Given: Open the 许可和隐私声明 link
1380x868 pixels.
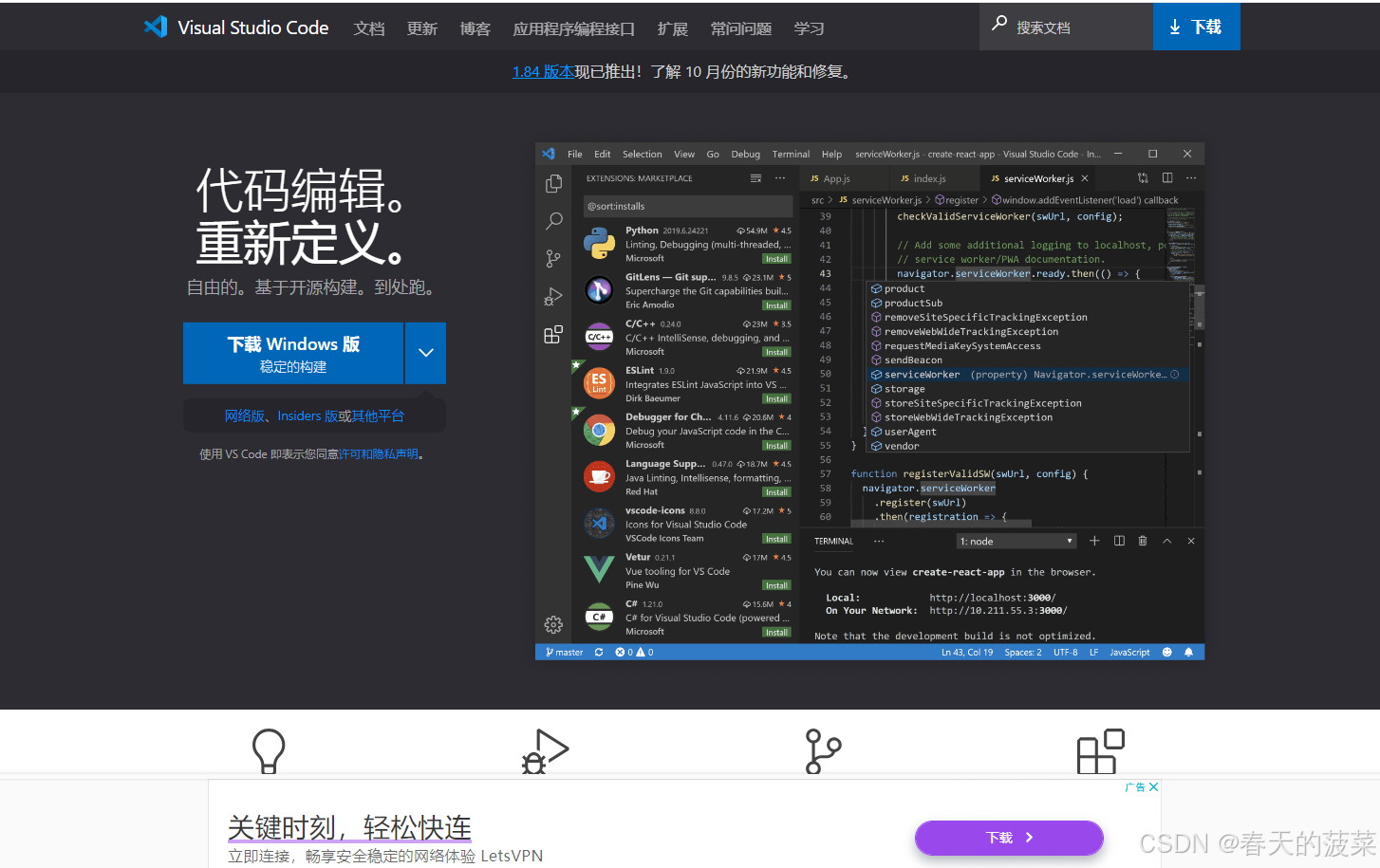Looking at the screenshot, I should (x=378, y=454).
